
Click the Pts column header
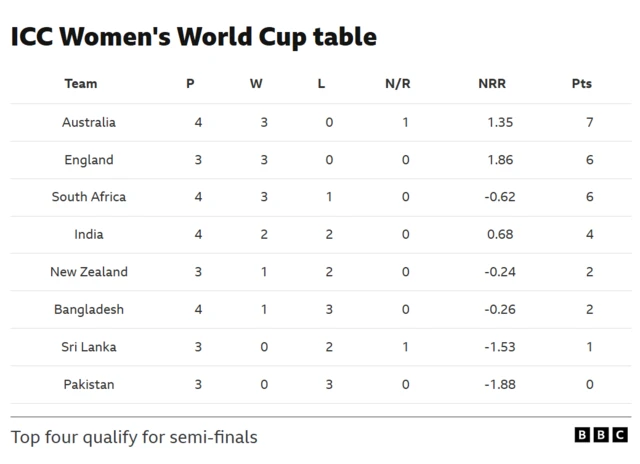(581, 84)
